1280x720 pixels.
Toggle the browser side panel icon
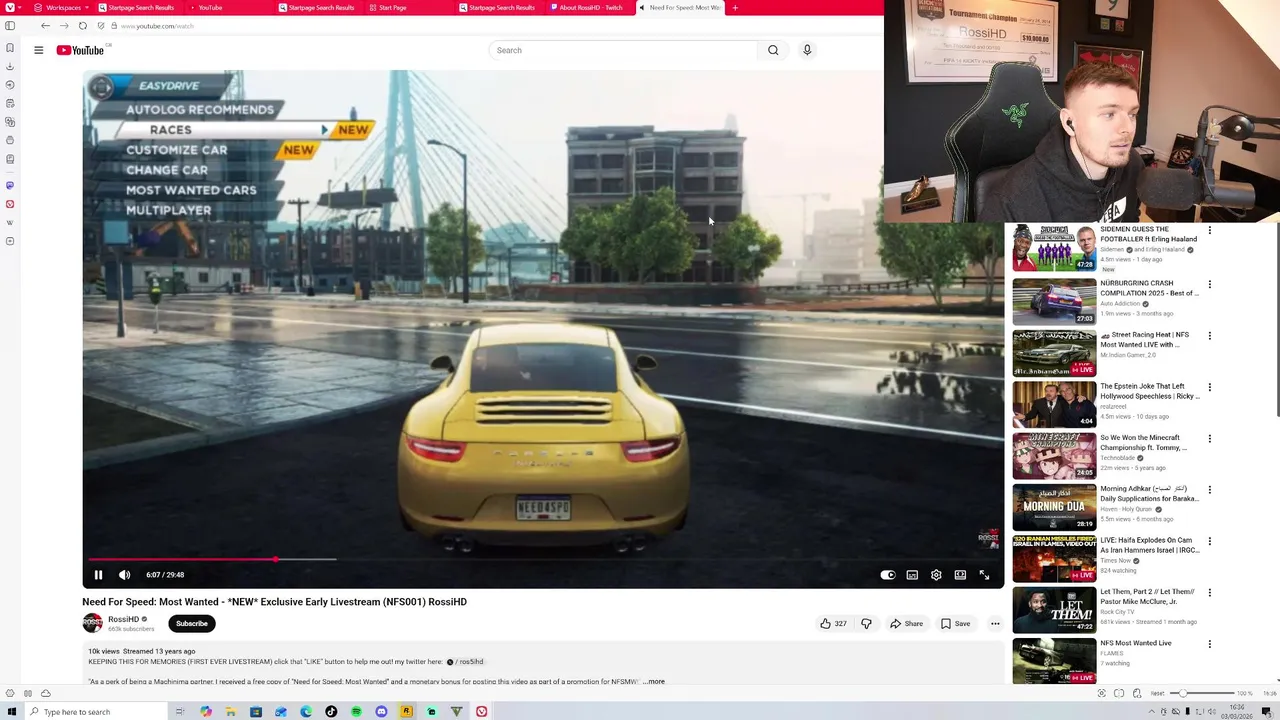click(10, 26)
